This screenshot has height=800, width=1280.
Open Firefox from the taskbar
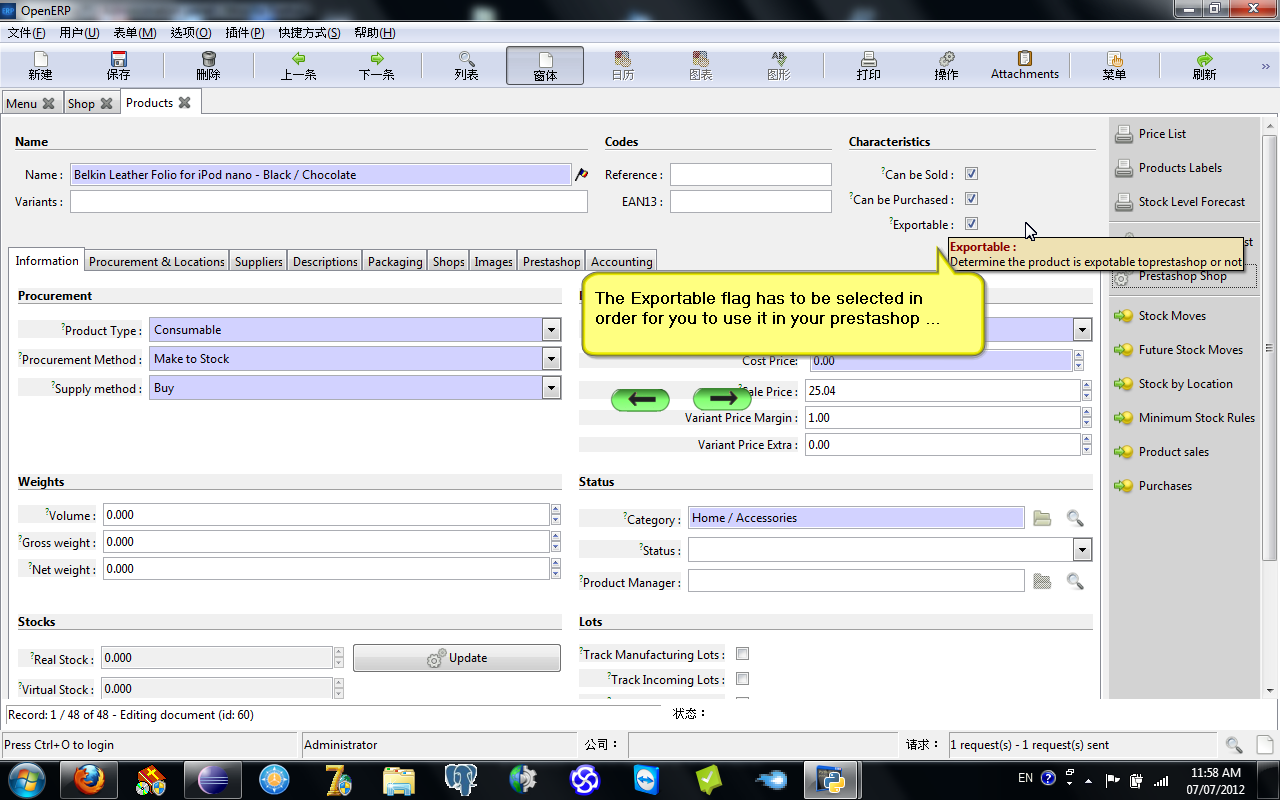tap(91, 779)
